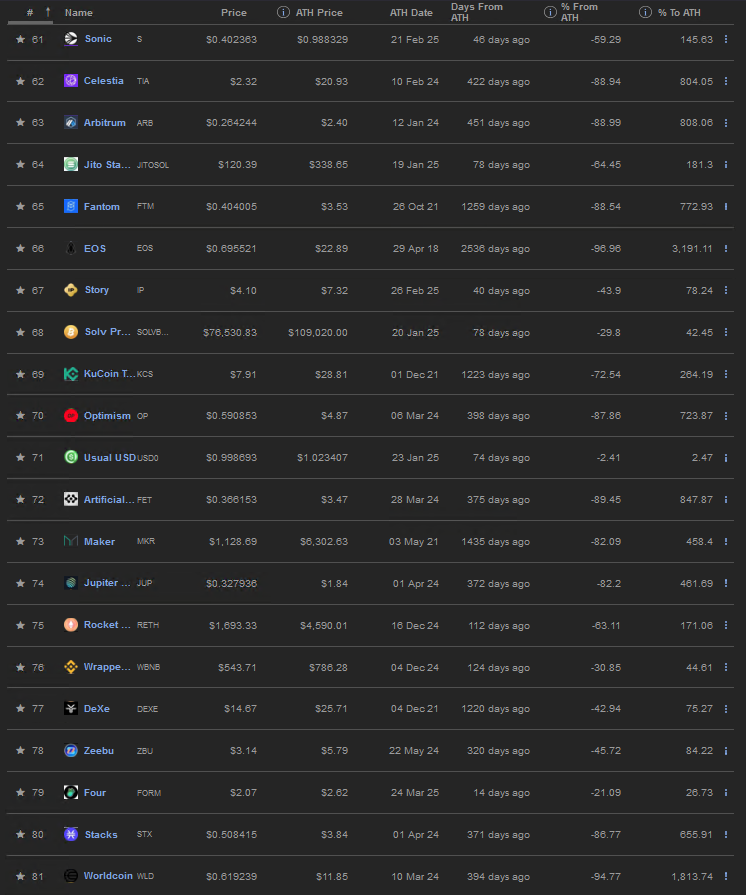
Task: Click the Worldcoin logo icon
Action: point(71,876)
